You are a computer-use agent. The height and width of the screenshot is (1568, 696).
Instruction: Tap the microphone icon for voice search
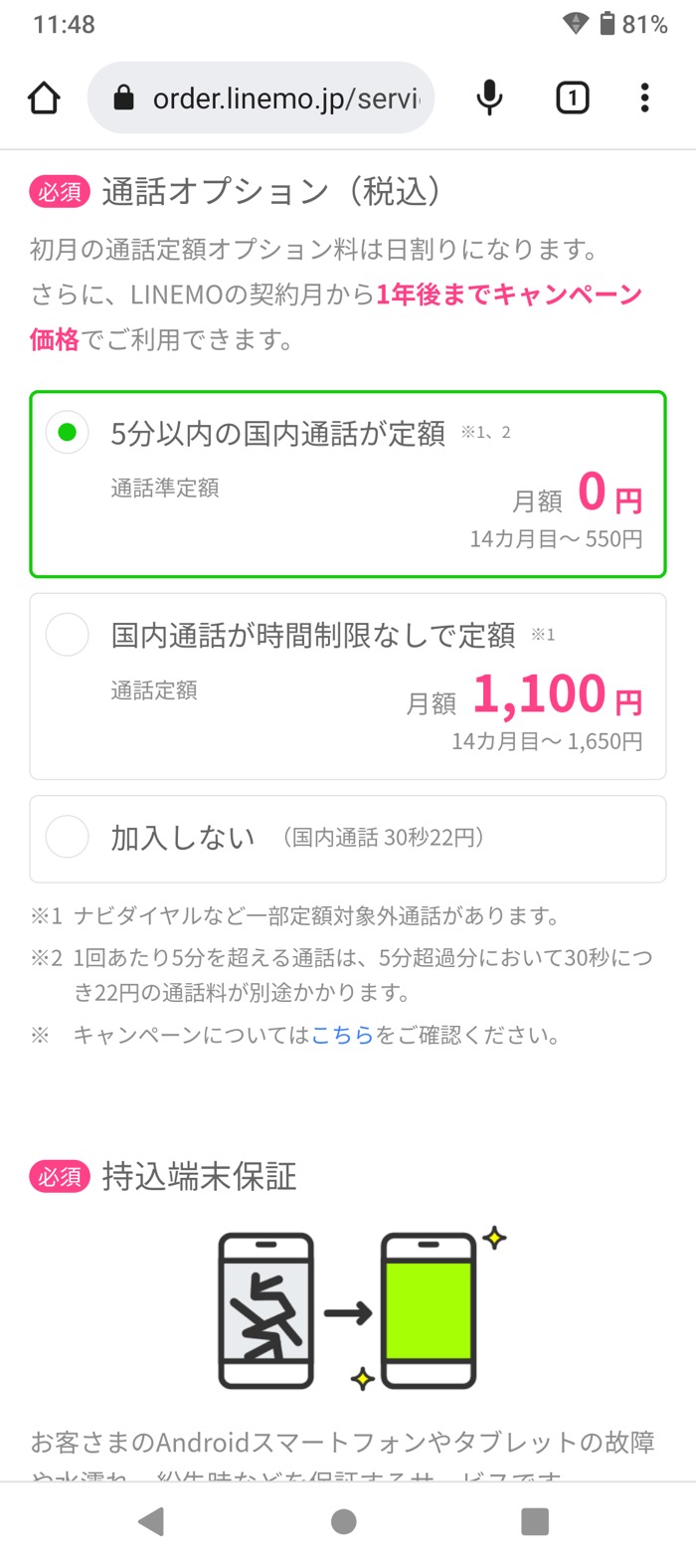(488, 97)
